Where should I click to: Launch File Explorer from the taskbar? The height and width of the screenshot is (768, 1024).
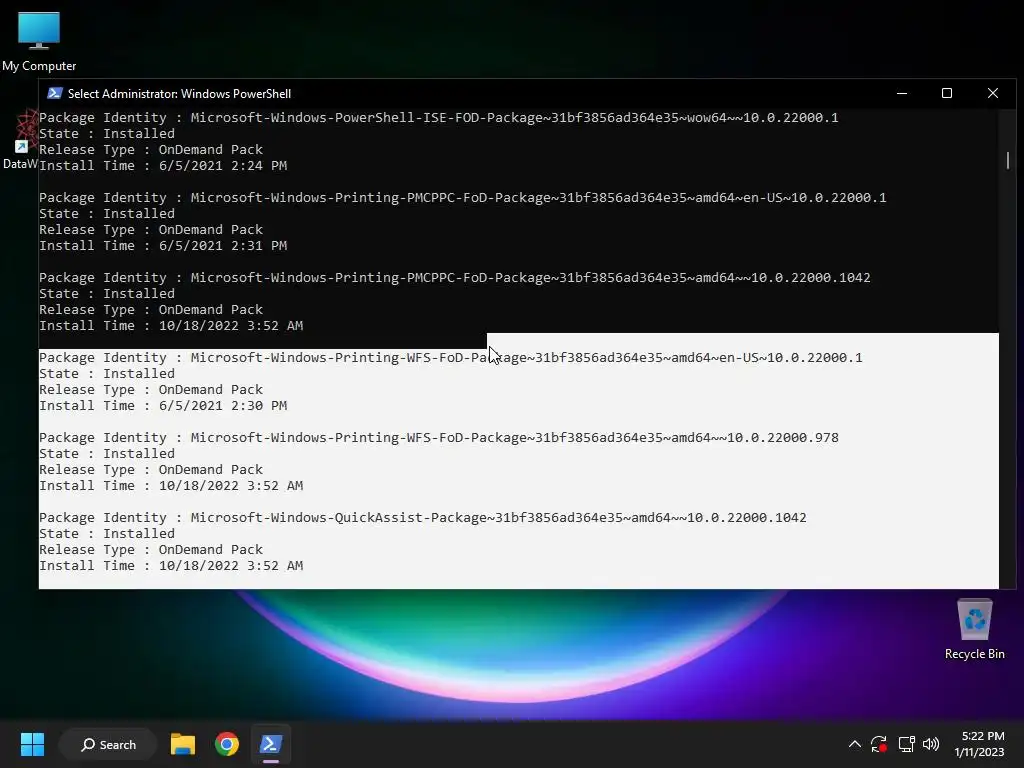click(183, 744)
